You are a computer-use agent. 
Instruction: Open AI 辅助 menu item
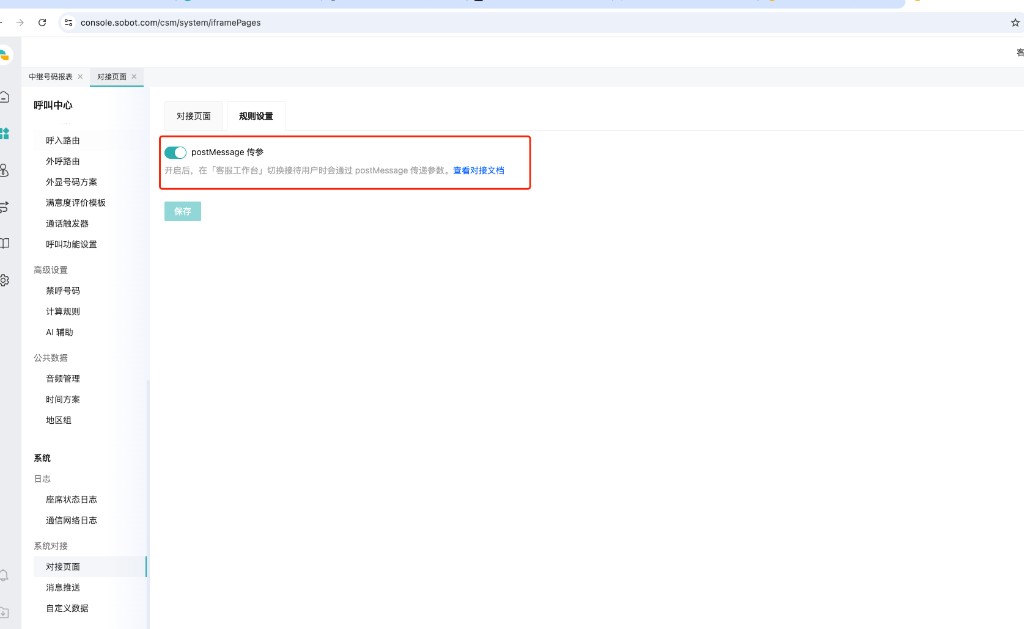click(59, 332)
